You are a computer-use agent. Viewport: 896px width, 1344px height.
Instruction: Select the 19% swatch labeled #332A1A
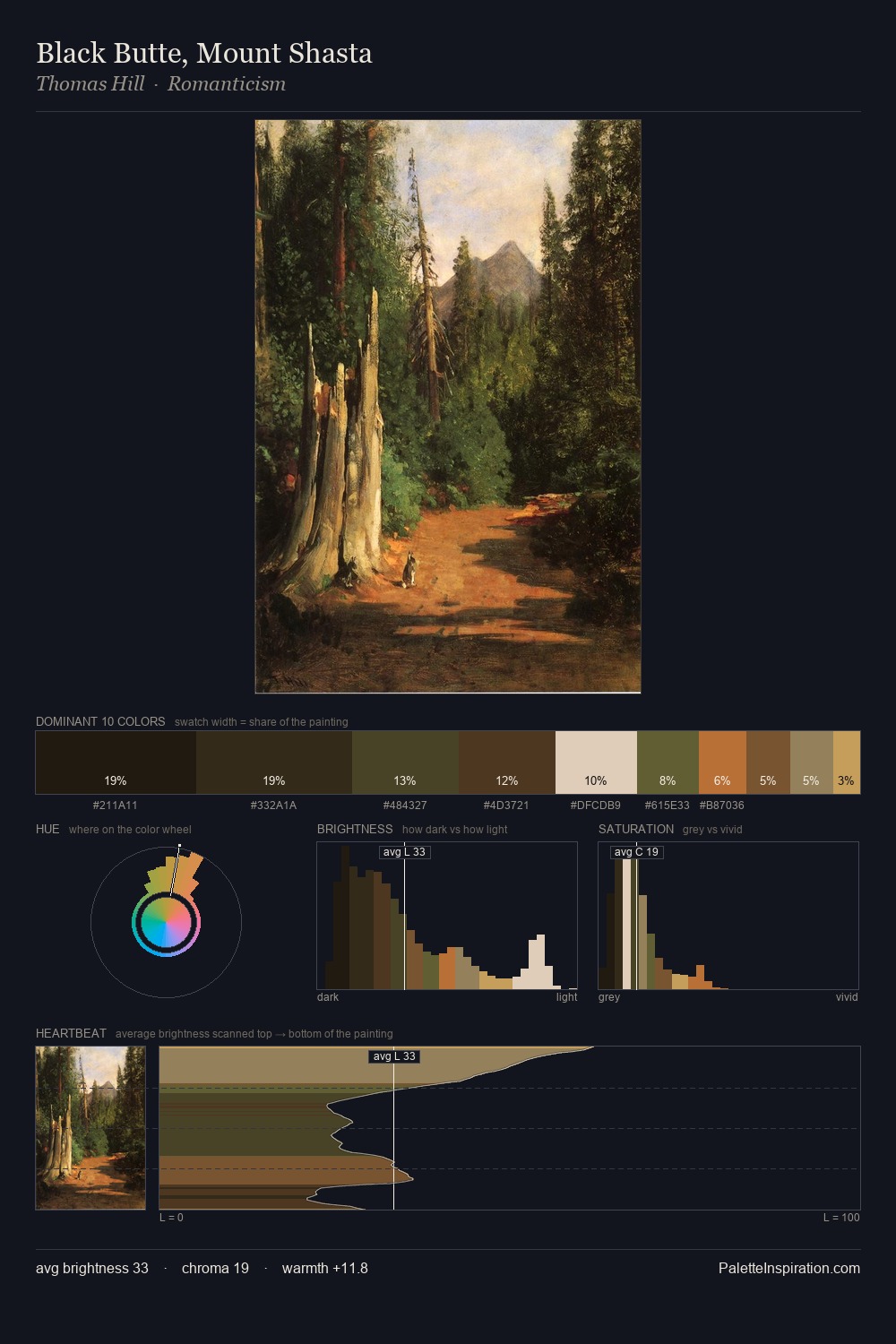[x=274, y=762]
